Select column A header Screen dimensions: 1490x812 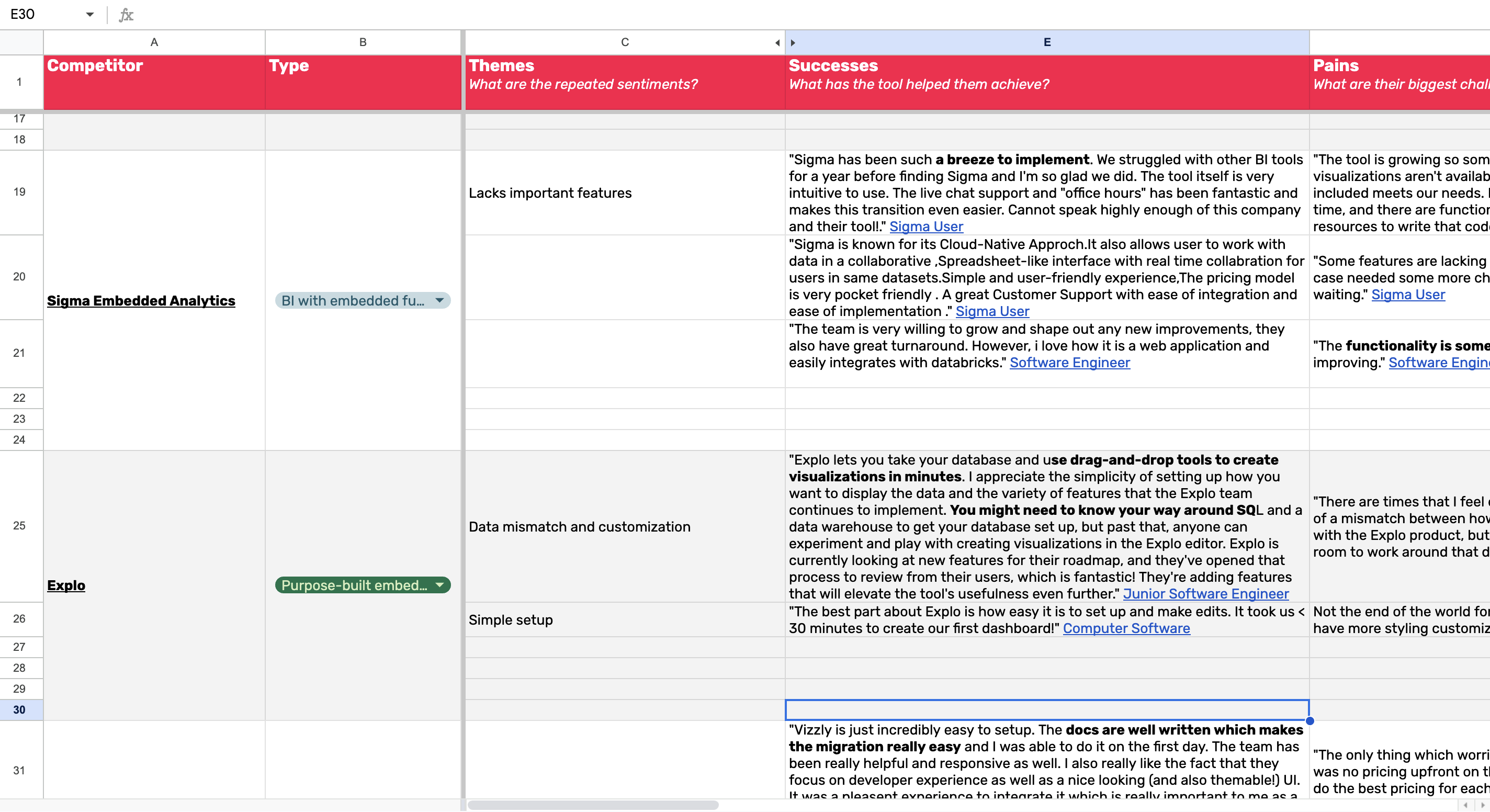pos(154,42)
